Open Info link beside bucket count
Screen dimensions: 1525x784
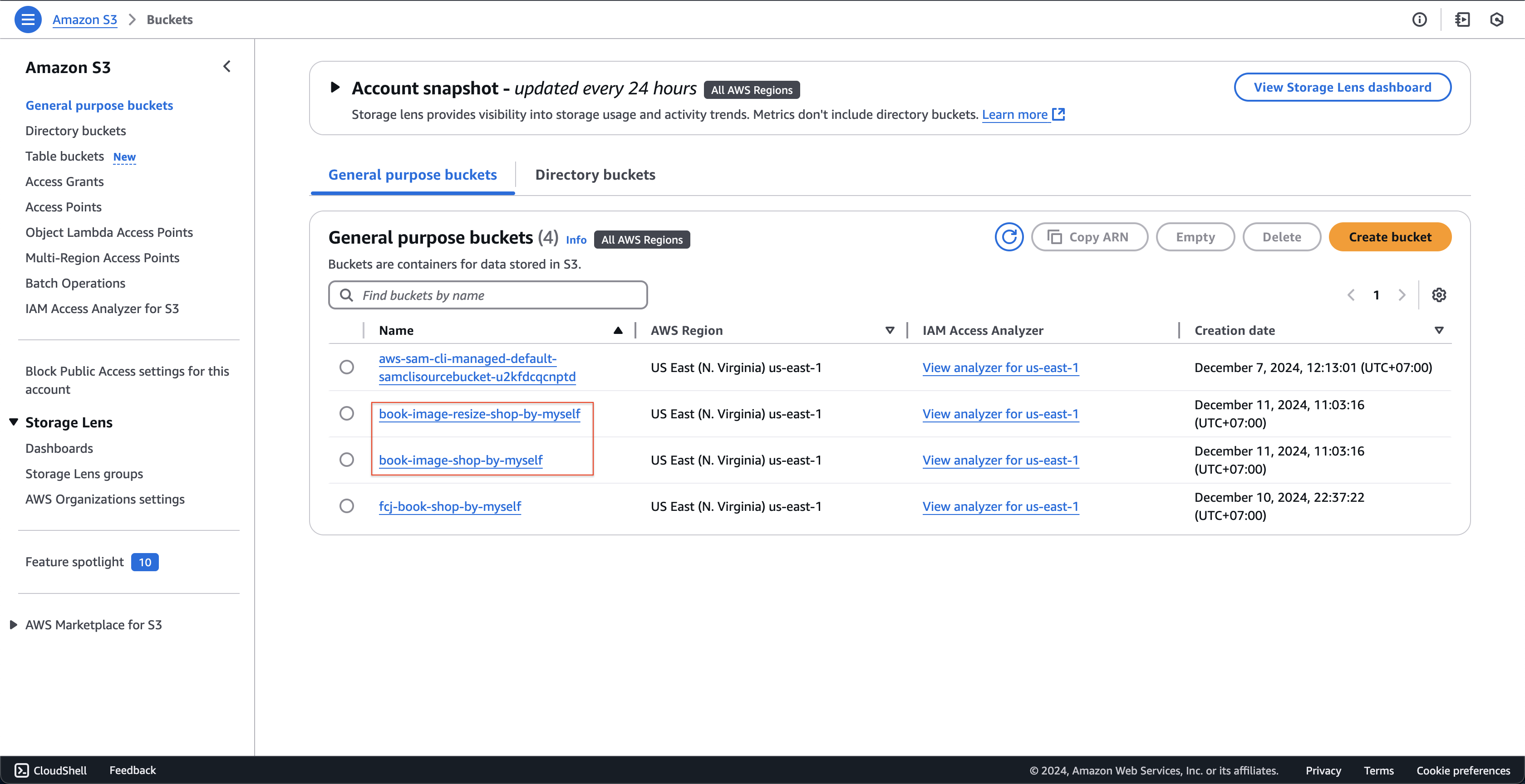click(x=576, y=240)
